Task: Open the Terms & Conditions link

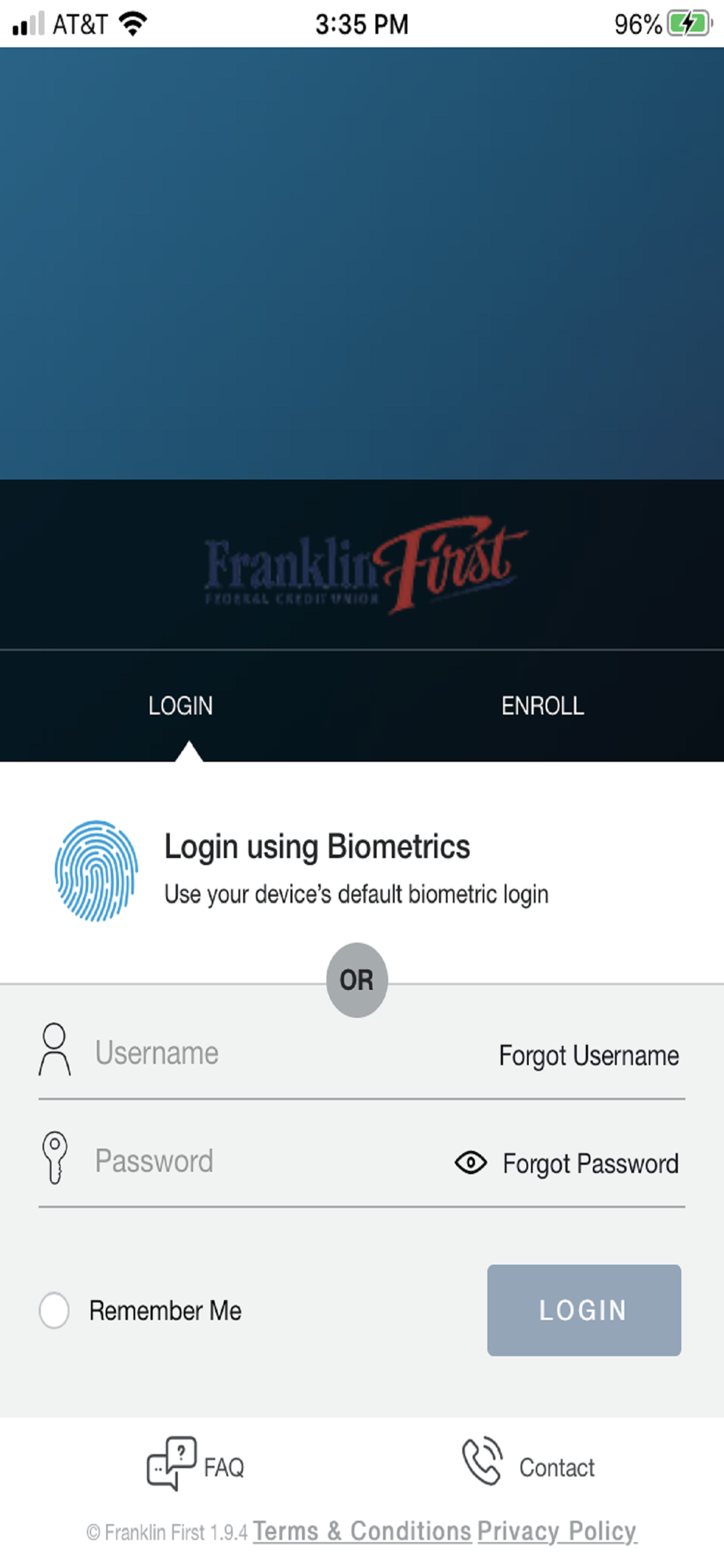Action: (x=362, y=1531)
